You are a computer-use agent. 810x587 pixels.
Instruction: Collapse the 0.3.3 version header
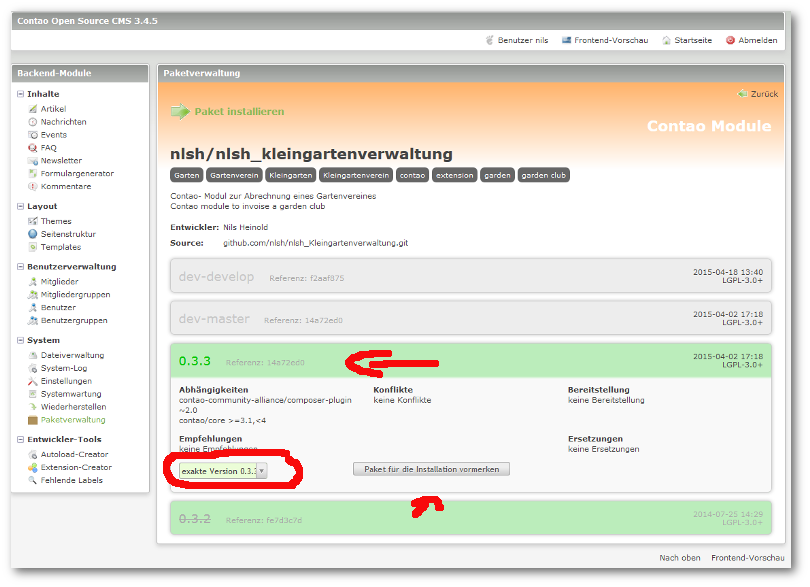click(471, 361)
